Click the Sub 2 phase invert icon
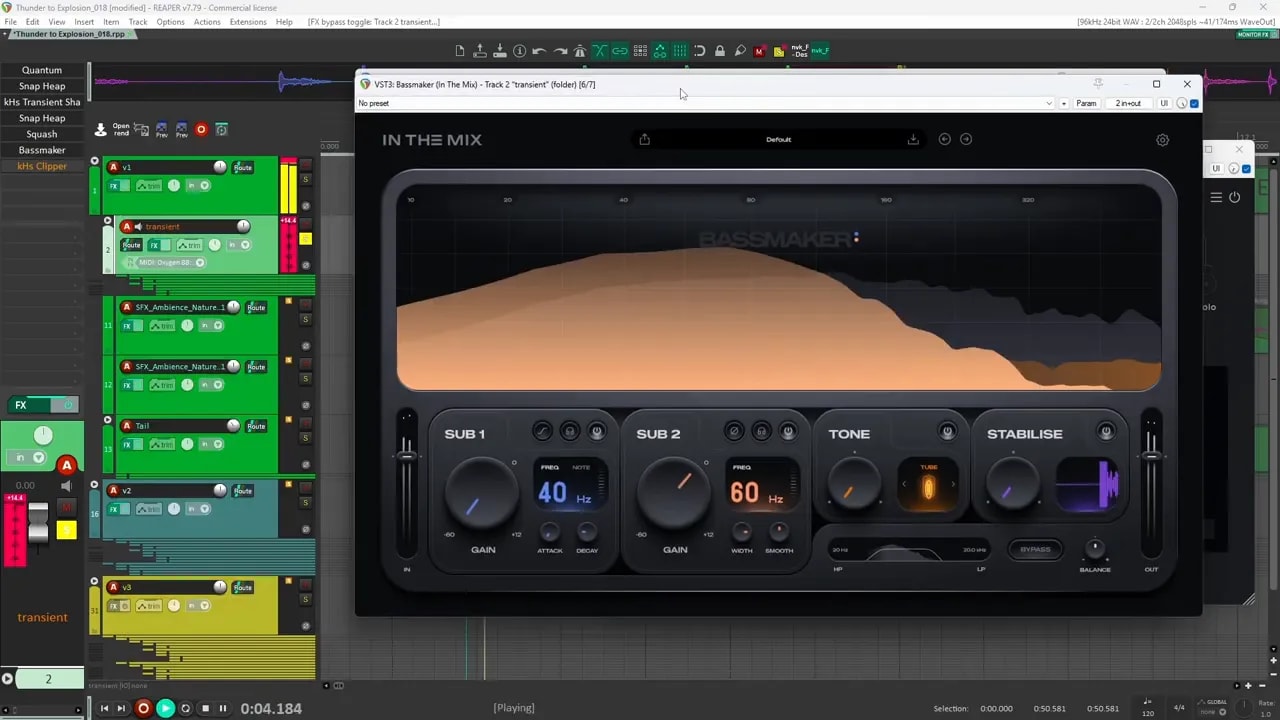 (733, 431)
